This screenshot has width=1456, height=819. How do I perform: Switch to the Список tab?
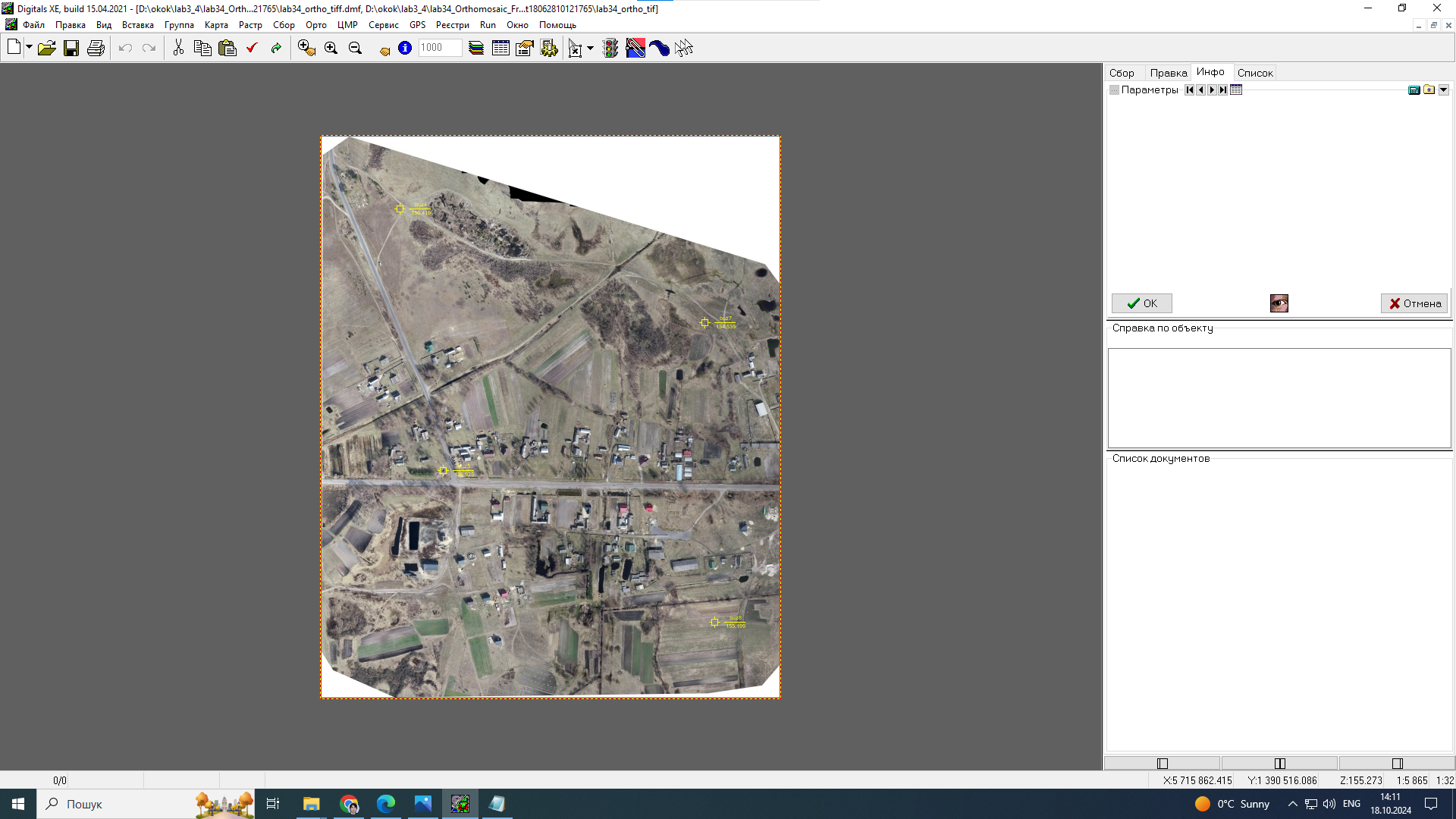click(x=1254, y=73)
